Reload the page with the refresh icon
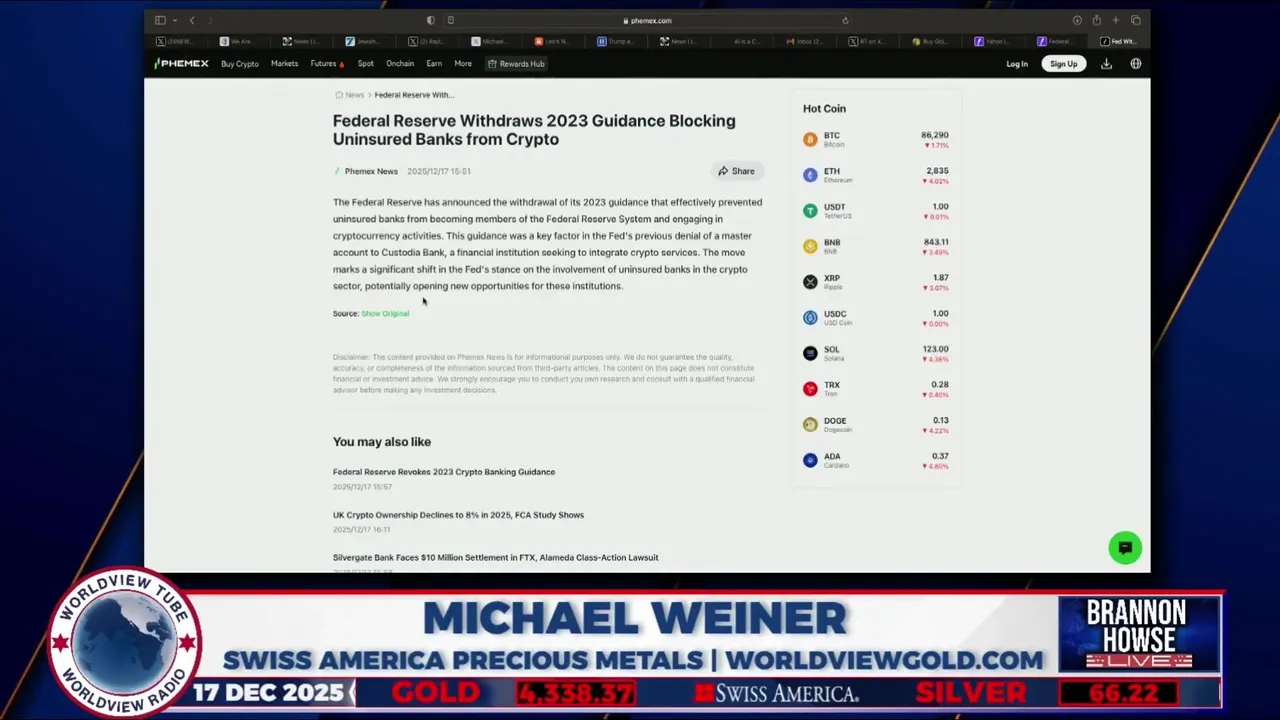 (x=845, y=20)
